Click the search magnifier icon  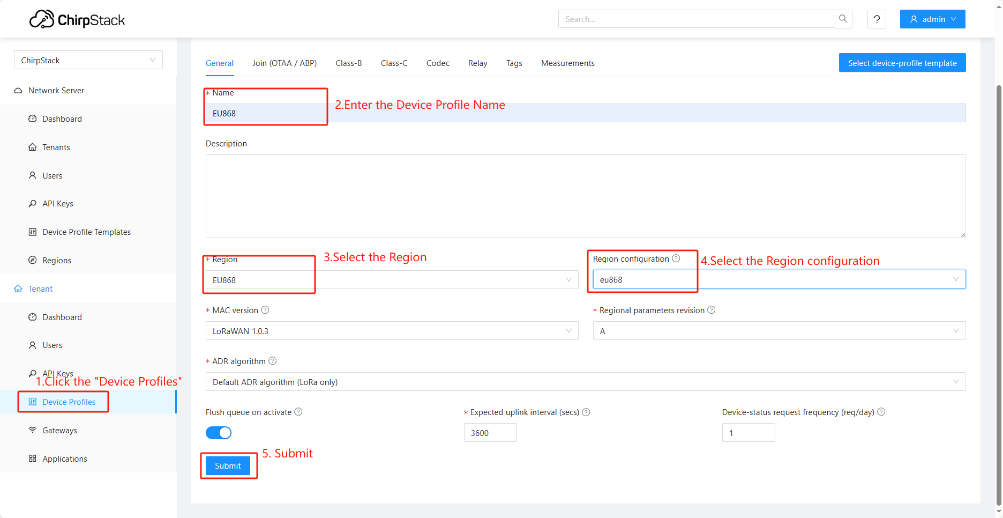(843, 19)
